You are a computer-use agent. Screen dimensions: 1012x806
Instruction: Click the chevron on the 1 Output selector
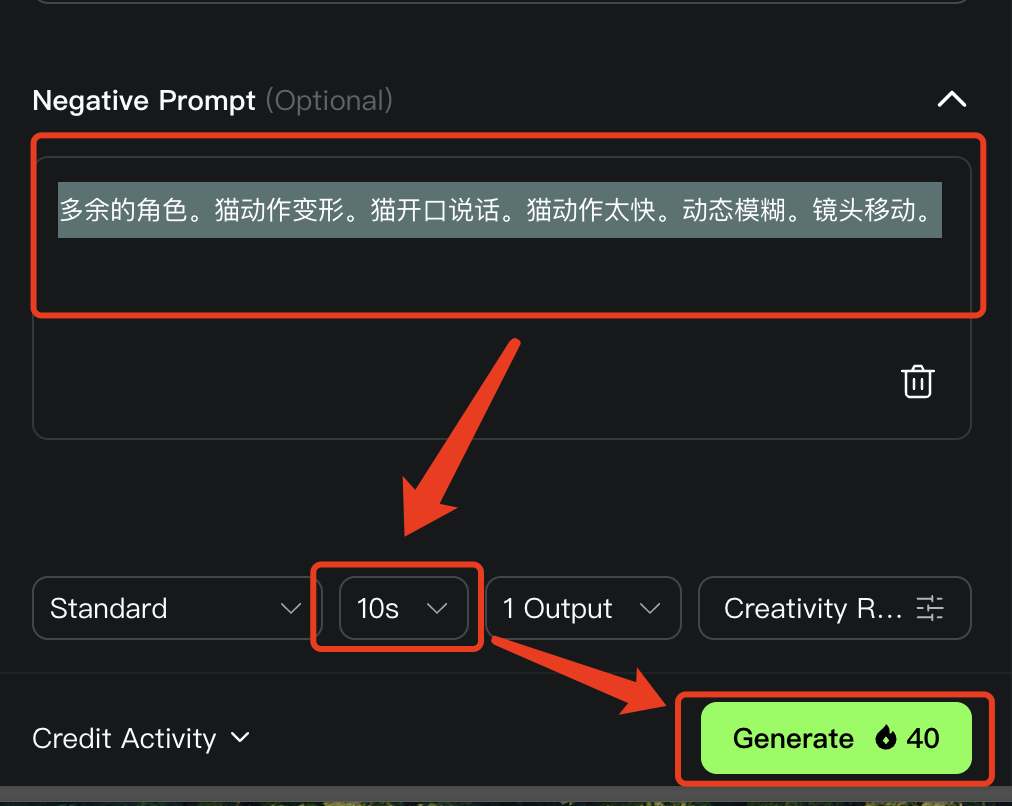coord(651,608)
